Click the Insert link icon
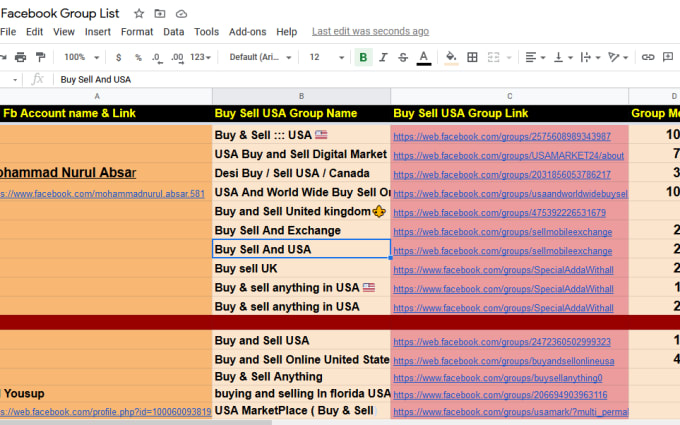 click(648, 57)
